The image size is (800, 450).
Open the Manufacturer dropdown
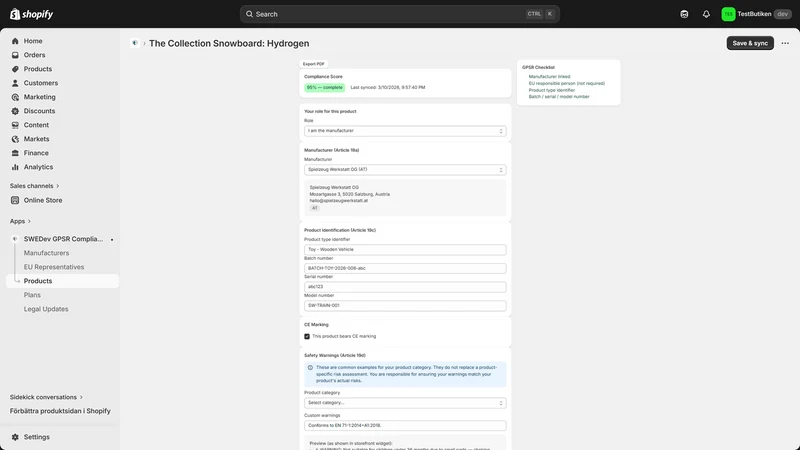(405, 169)
